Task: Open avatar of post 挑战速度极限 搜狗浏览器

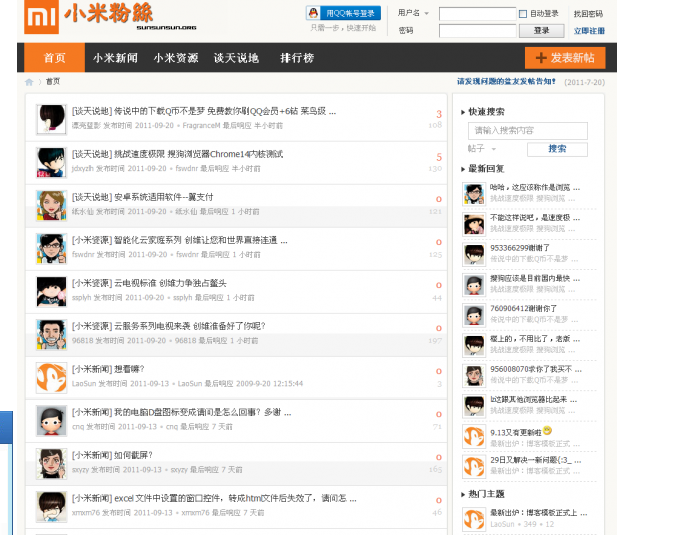Action: (51, 162)
